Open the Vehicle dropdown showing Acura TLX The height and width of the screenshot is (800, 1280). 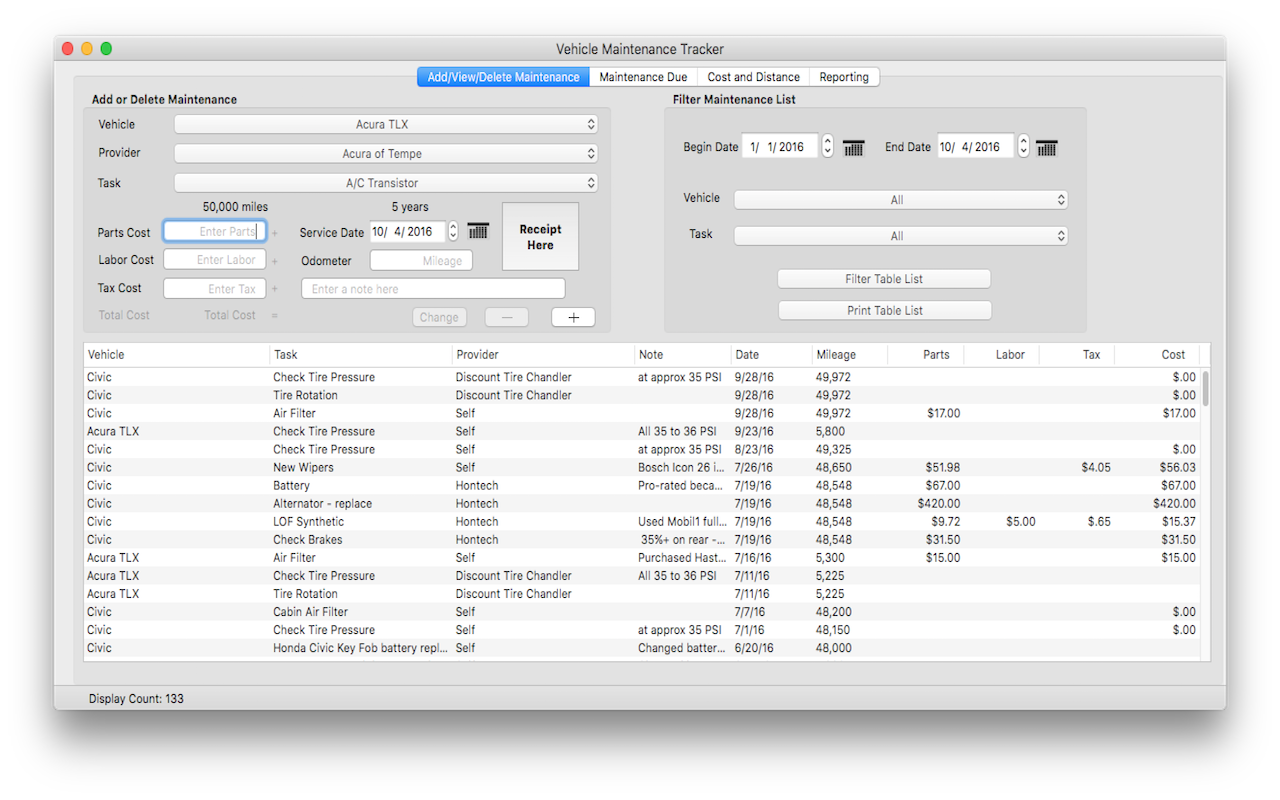(x=384, y=124)
